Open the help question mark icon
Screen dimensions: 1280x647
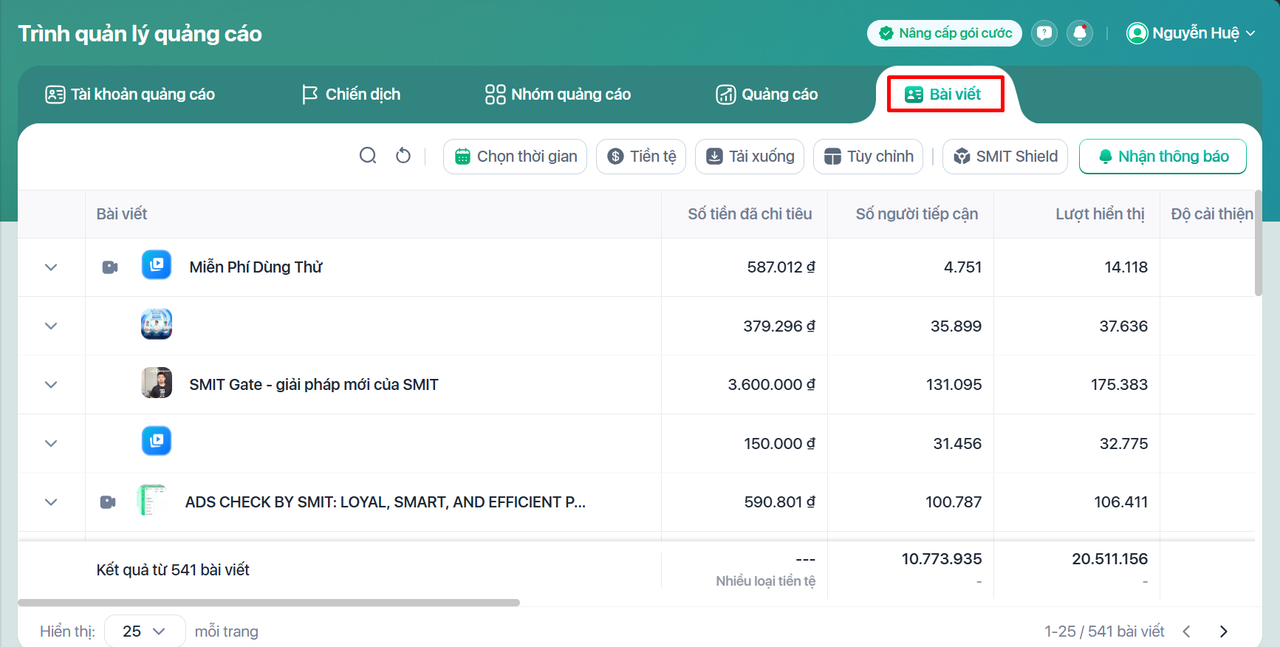click(x=1044, y=33)
